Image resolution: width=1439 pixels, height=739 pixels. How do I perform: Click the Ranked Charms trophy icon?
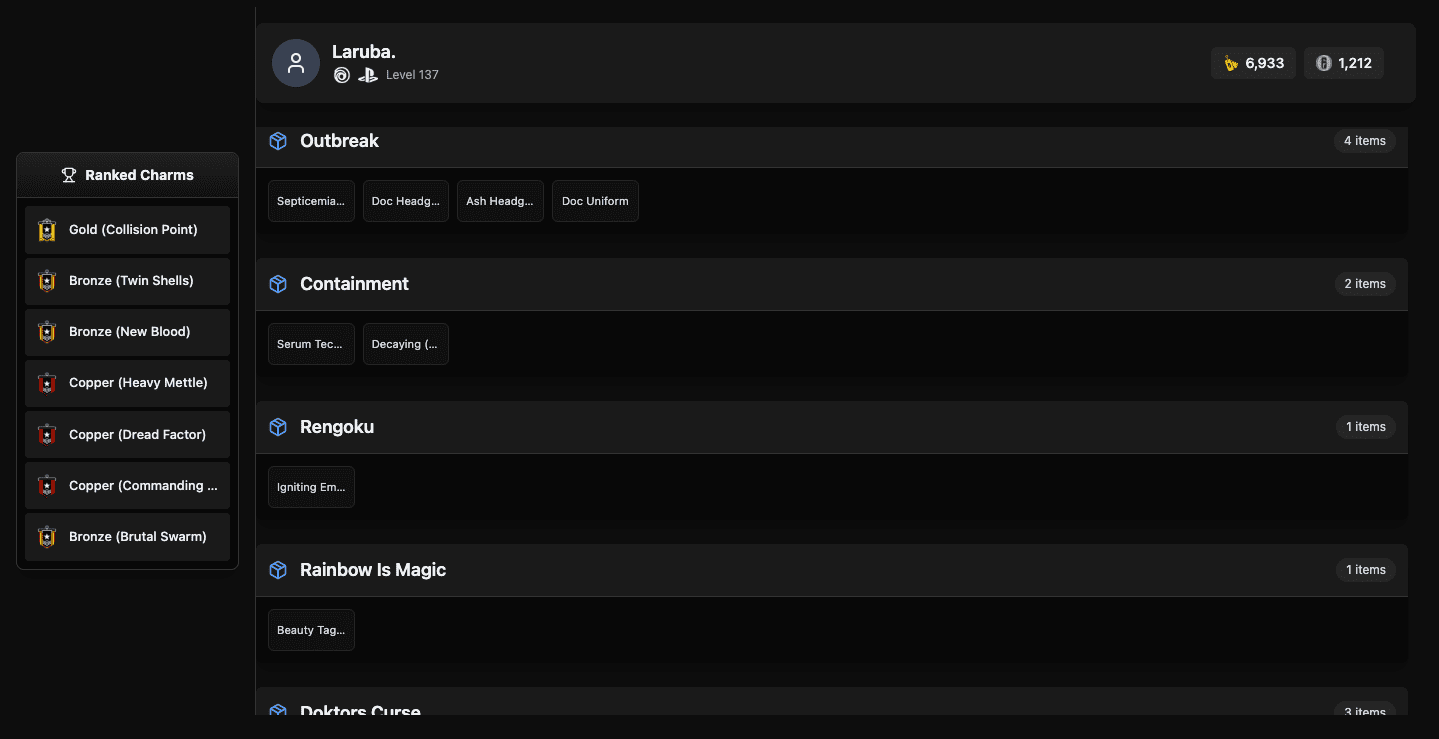(x=69, y=175)
